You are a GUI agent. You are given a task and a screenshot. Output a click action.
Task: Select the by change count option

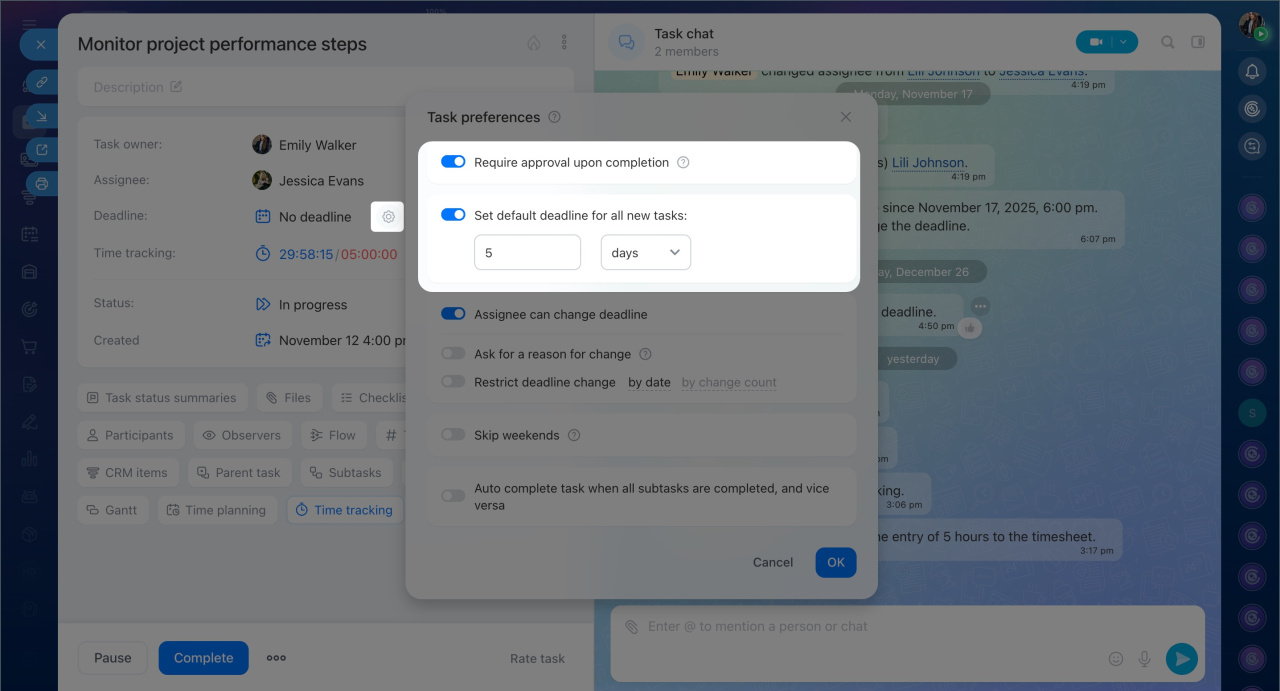click(729, 382)
